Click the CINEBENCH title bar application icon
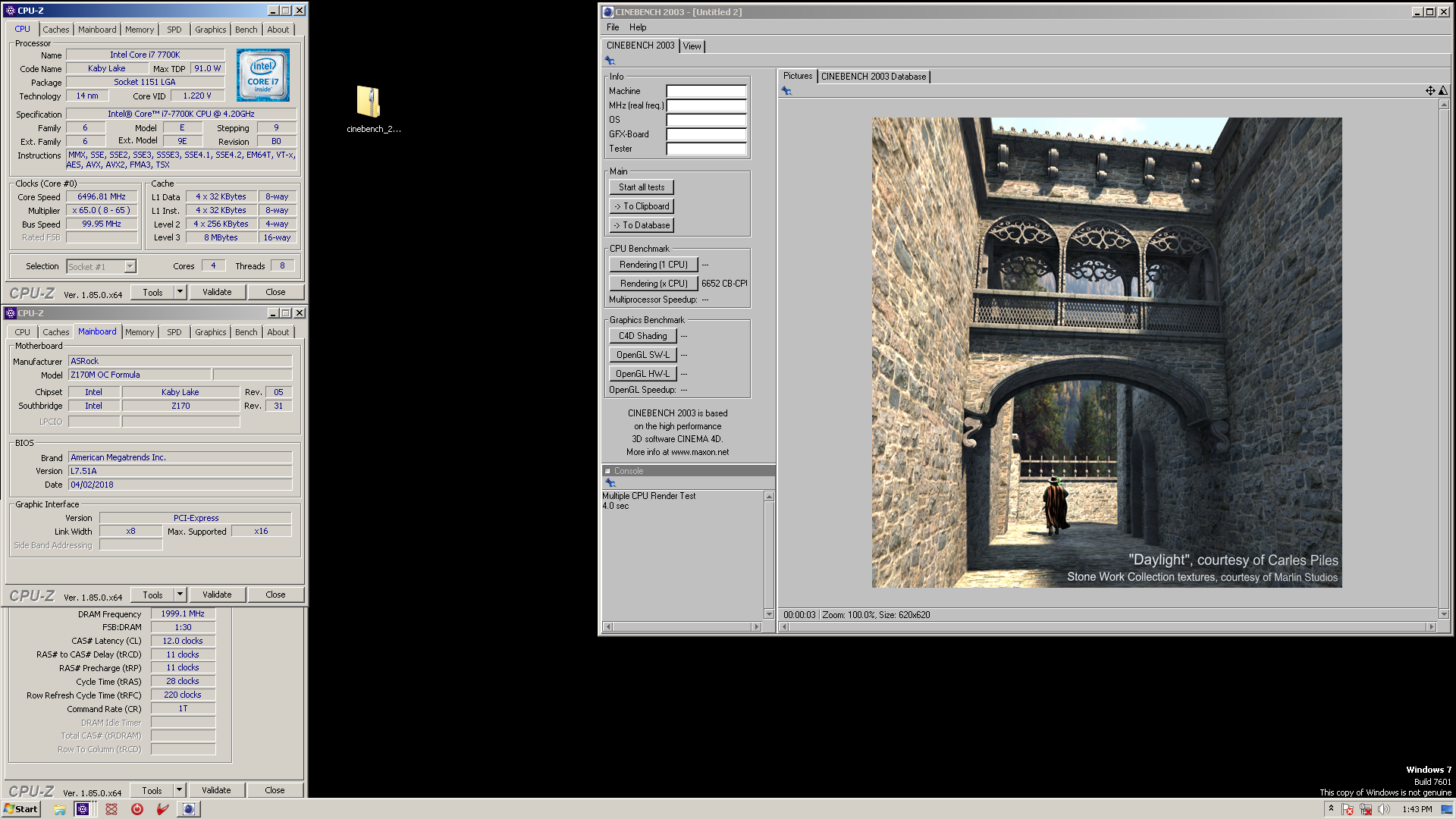Image resolution: width=1456 pixels, height=819 pixels. coord(607,12)
